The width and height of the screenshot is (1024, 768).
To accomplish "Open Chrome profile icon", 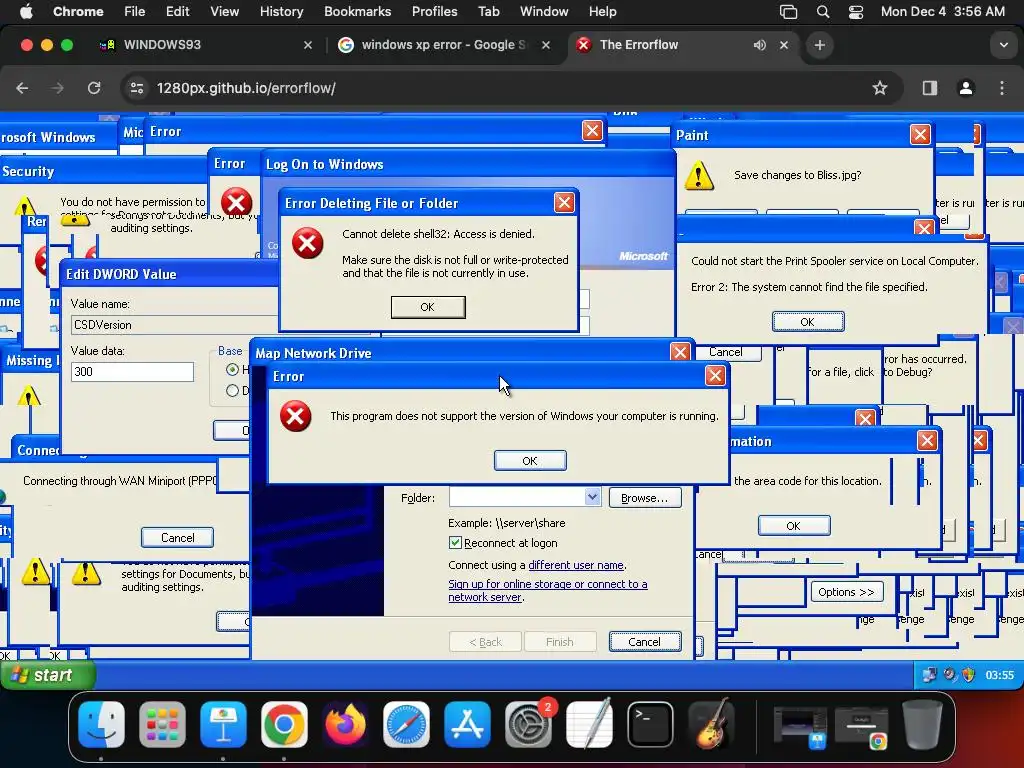I will click(966, 88).
